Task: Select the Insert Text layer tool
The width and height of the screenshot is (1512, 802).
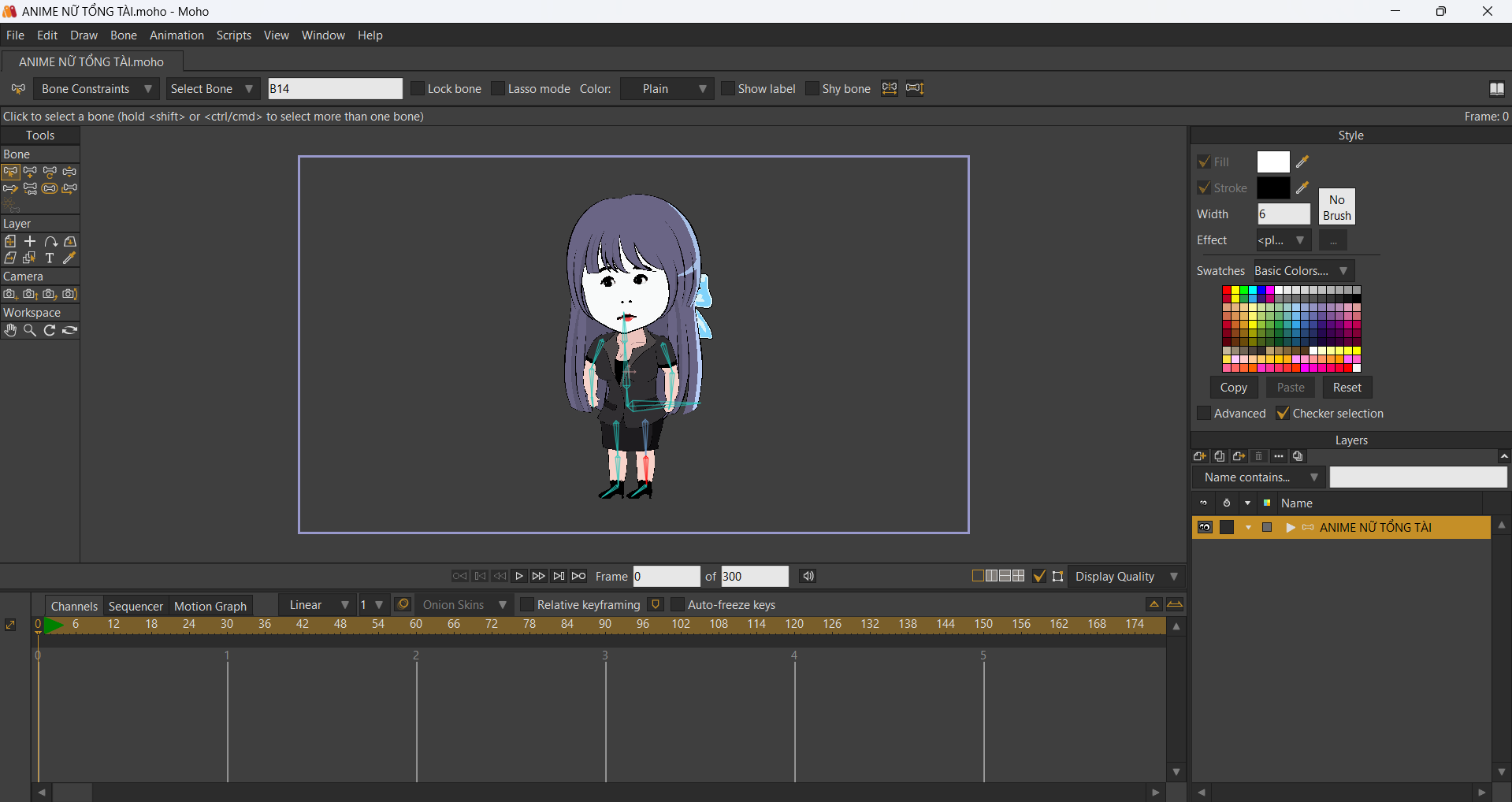Action: pos(50,258)
